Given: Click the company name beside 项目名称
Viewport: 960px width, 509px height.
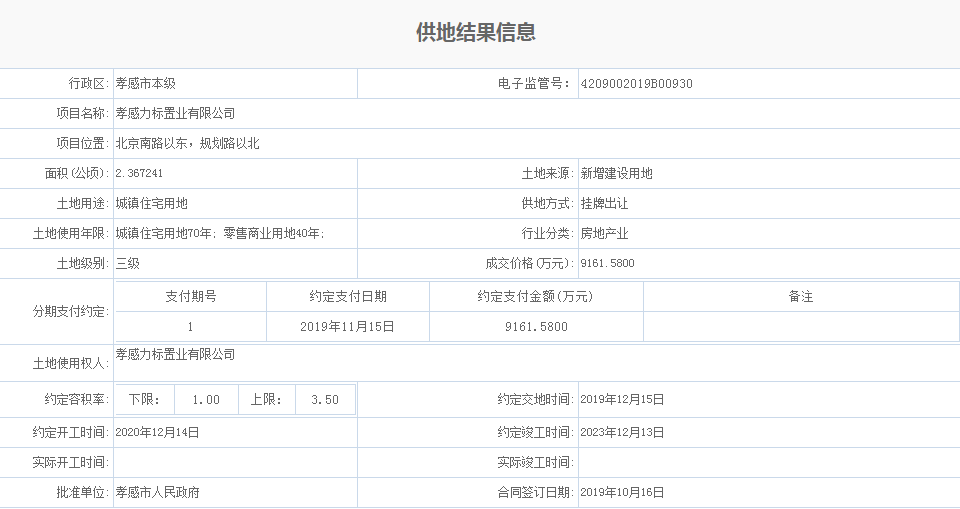Looking at the screenshot, I should click(x=175, y=114).
